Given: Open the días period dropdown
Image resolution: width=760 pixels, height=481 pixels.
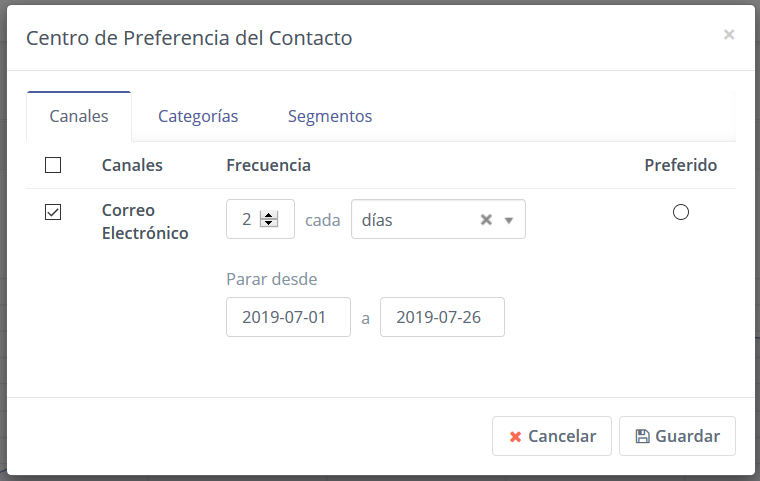Looking at the screenshot, I should point(415,220).
